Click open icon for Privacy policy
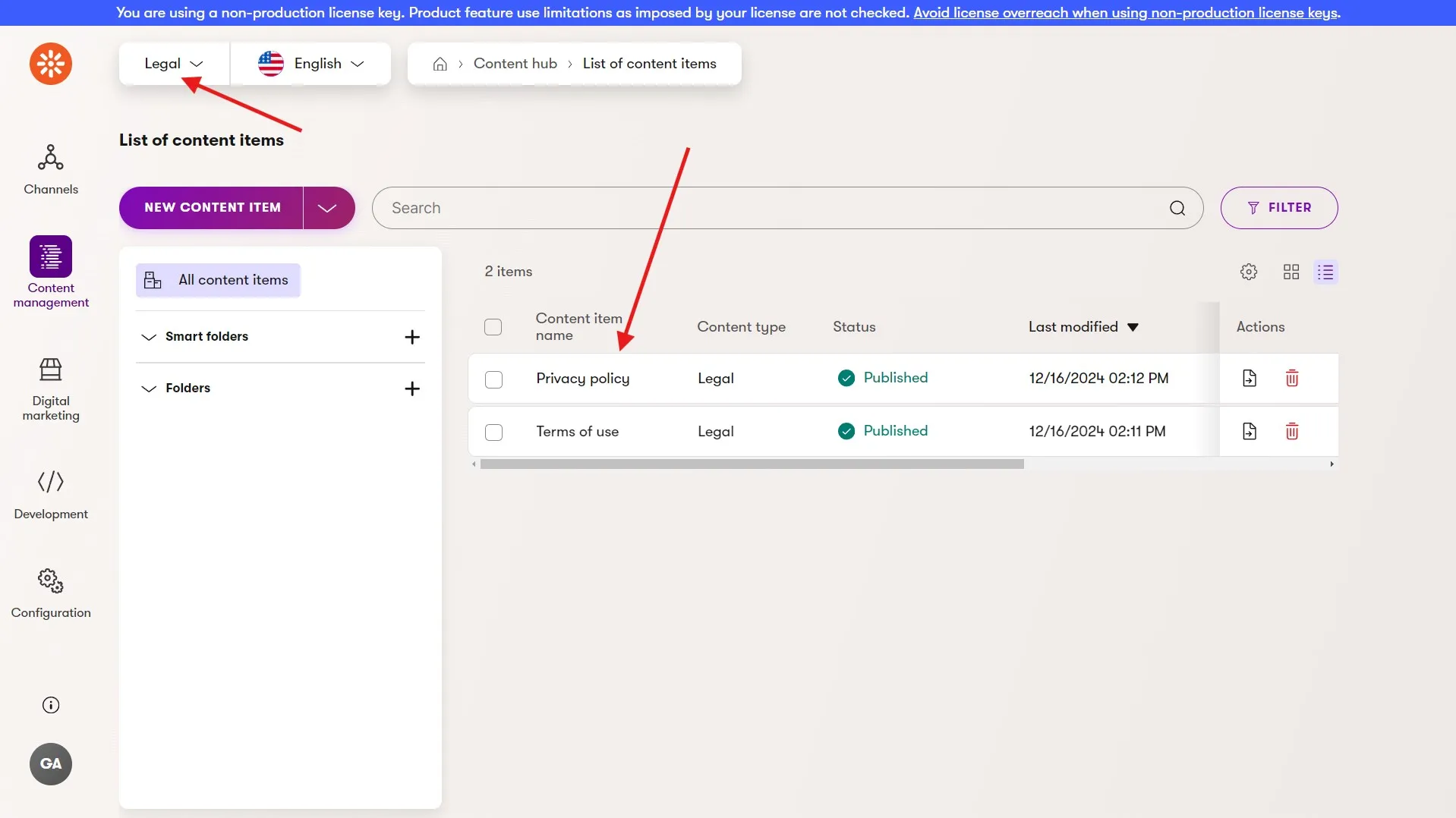The image size is (1456, 818). pos(1250,378)
